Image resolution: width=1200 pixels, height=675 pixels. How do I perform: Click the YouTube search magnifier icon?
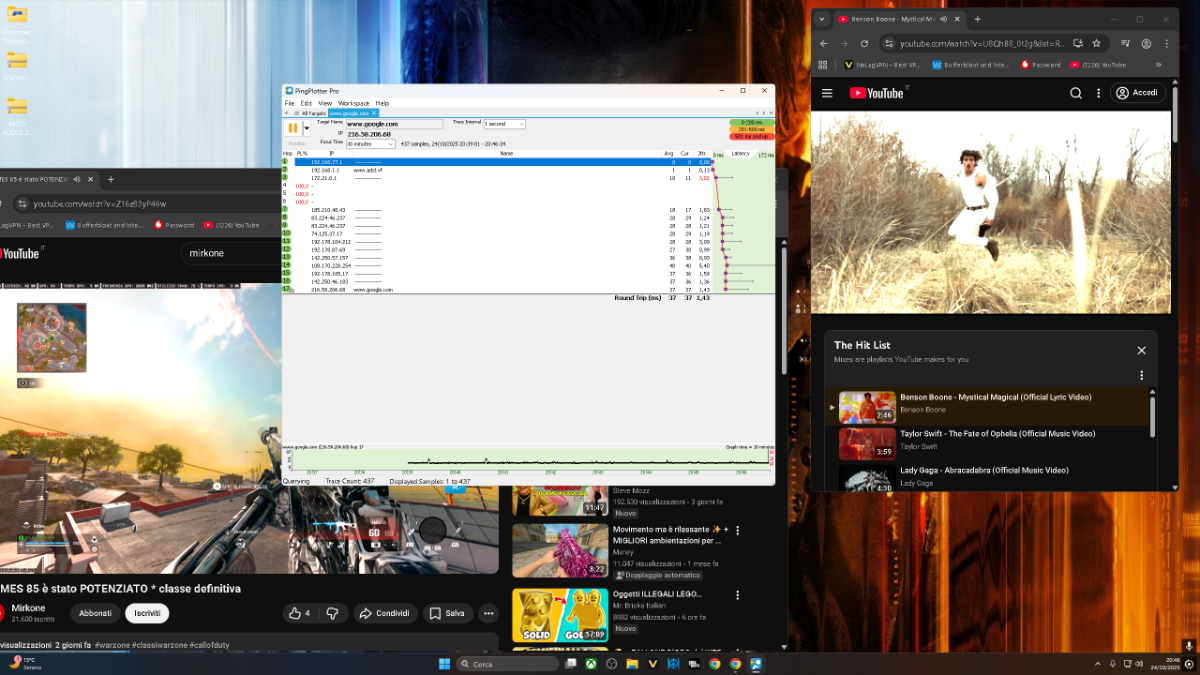coord(1076,93)
